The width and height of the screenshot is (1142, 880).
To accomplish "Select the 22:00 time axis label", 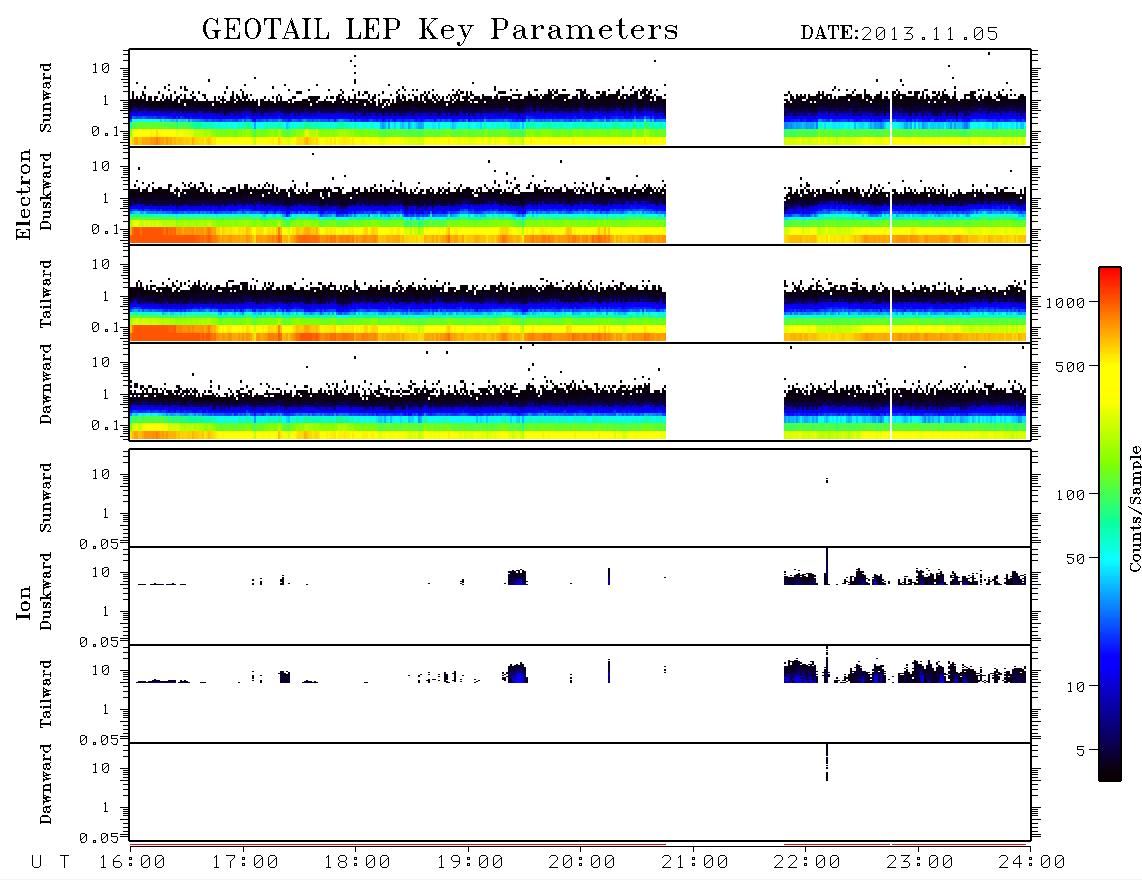I will 807,862.
